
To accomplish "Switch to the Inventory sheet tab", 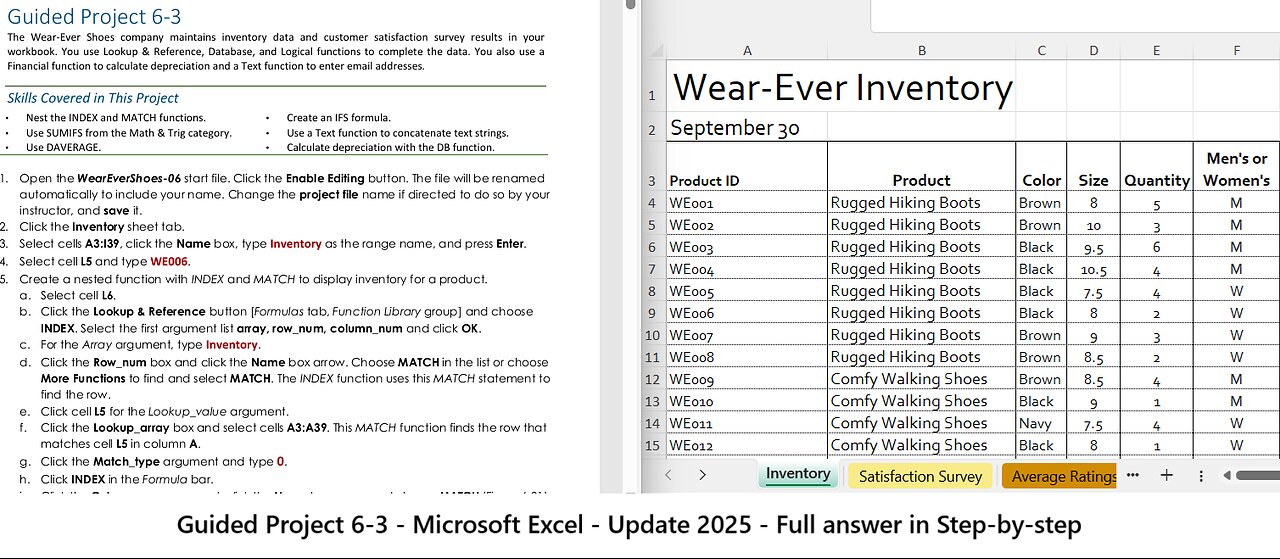I will coord(798,474).
